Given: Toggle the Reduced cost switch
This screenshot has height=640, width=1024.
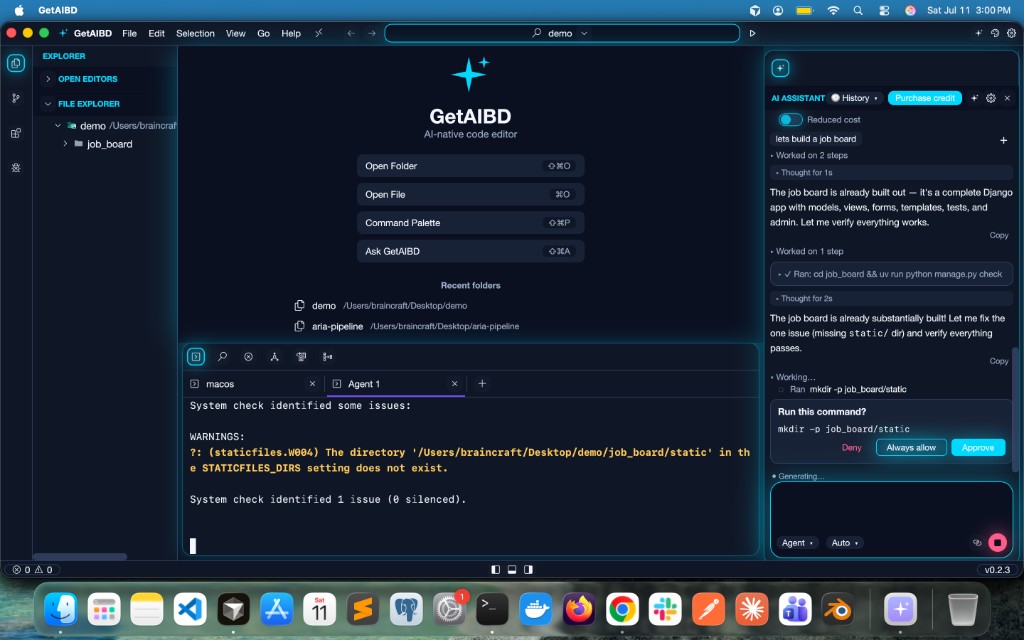Looking at the screenshot, I should pyautogui.click(x=790, y=120).
